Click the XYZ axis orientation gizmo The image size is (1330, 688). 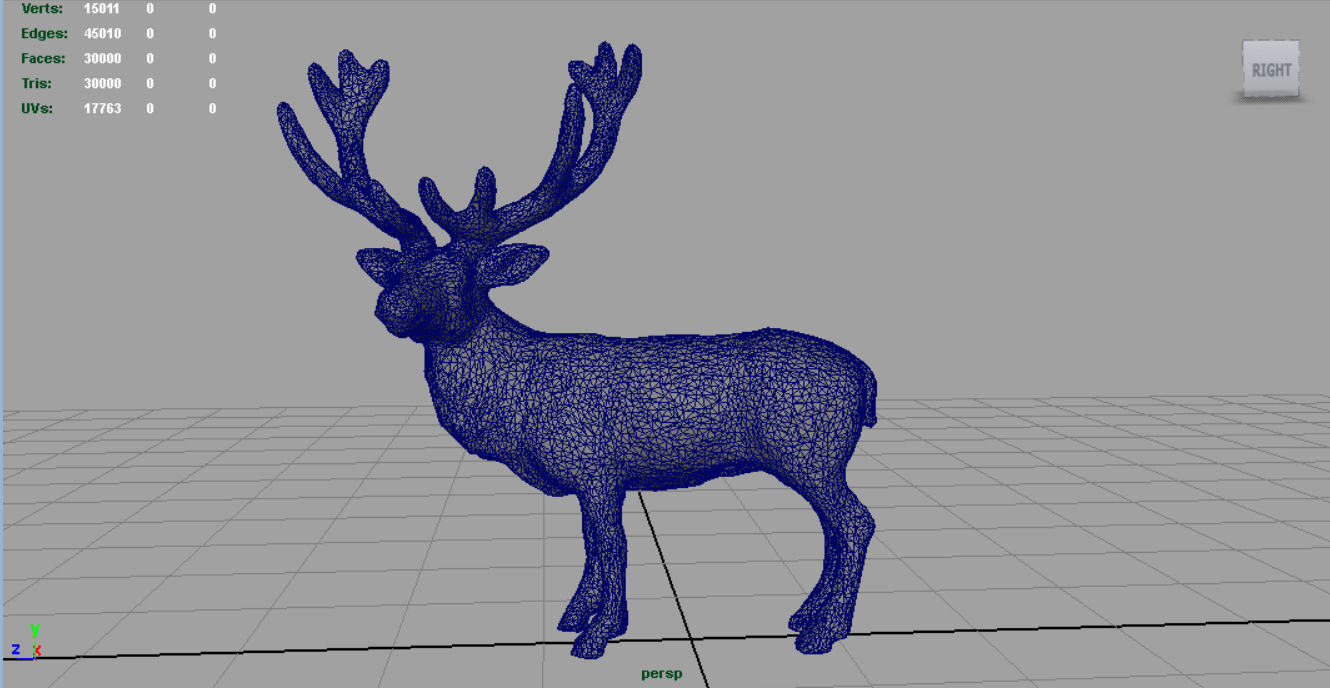(28, 641)
